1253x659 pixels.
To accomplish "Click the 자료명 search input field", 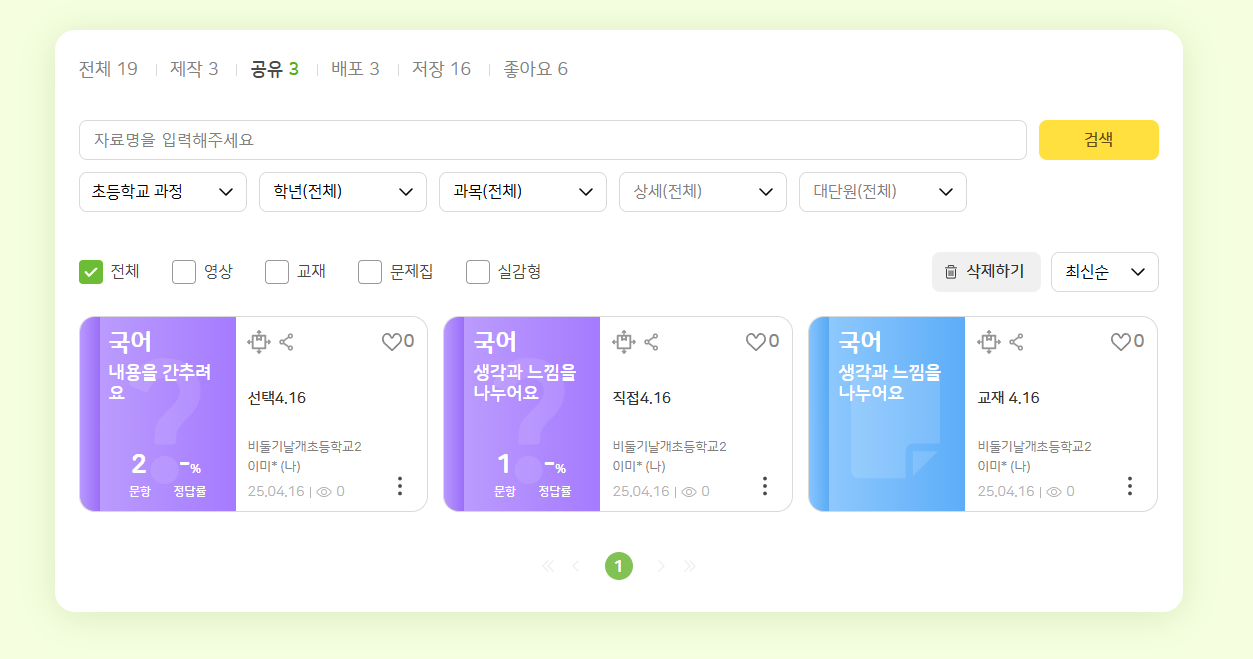I will click(x=552, y=140).
